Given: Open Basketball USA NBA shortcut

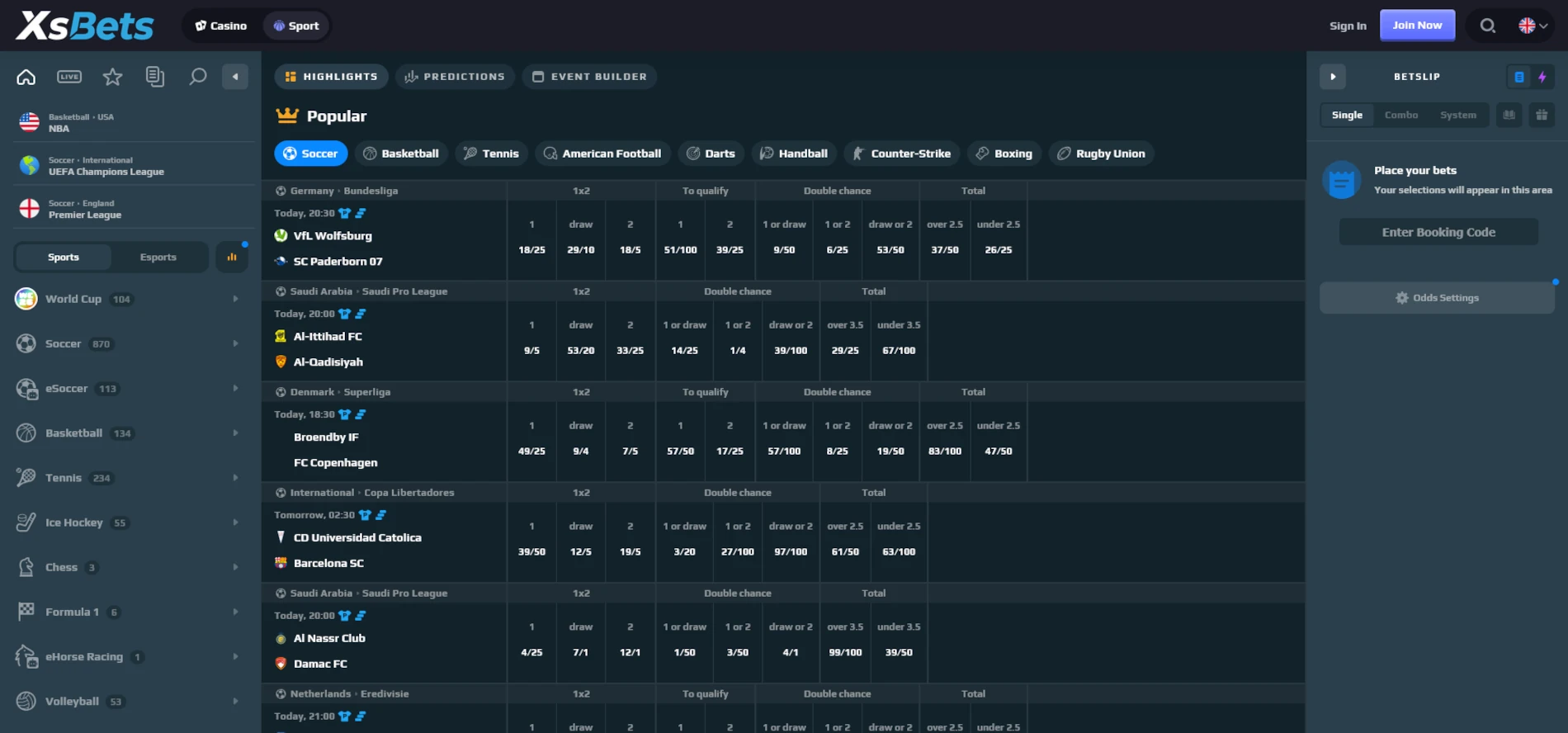Looking at the screenshot, I should point(132,122).
